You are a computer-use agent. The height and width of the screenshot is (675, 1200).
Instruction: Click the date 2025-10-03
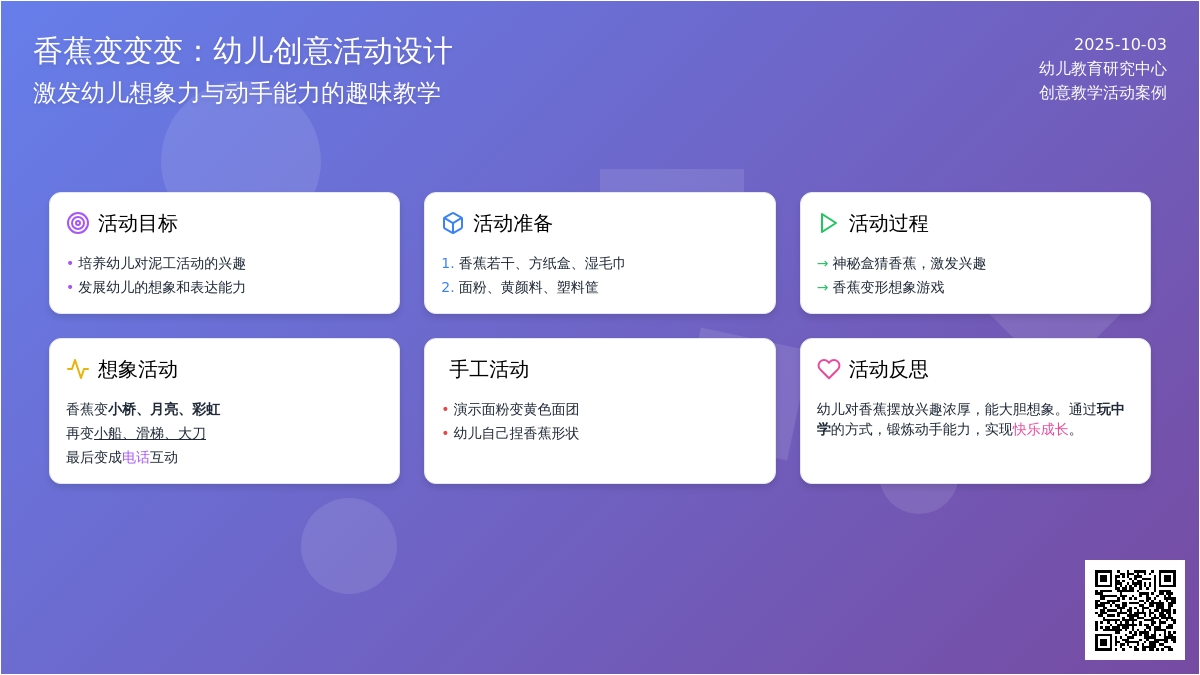(x=1120, y=44)
